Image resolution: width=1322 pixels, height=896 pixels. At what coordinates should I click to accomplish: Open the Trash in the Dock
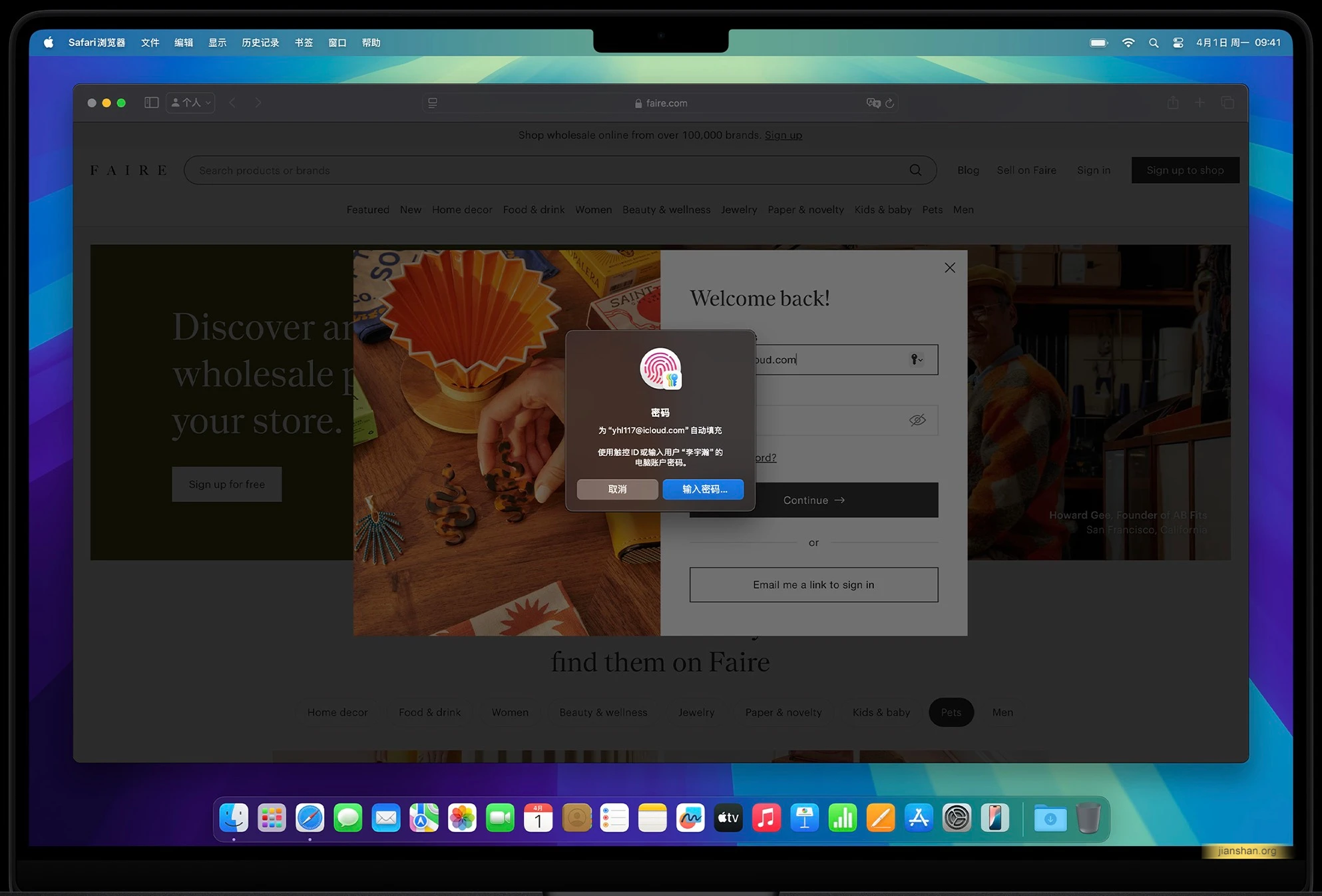pyautogui.click(x=1088, y=818)
